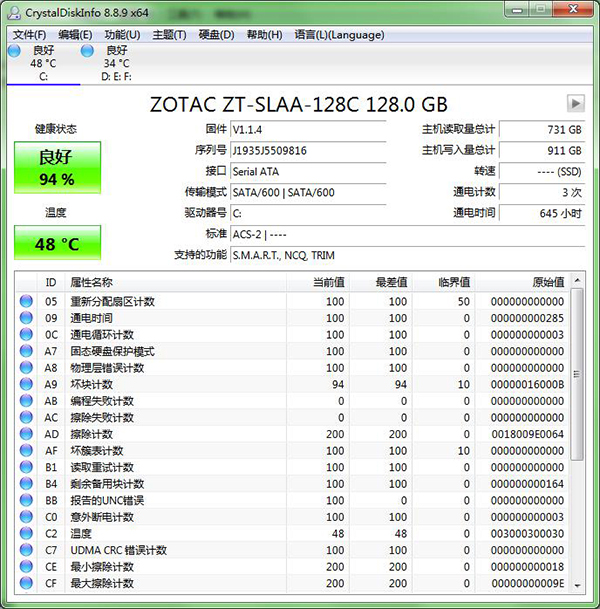Screen dimensions: 600x609
Task: Click the status icon for attribute A7
Action: [x=26, y=351]
